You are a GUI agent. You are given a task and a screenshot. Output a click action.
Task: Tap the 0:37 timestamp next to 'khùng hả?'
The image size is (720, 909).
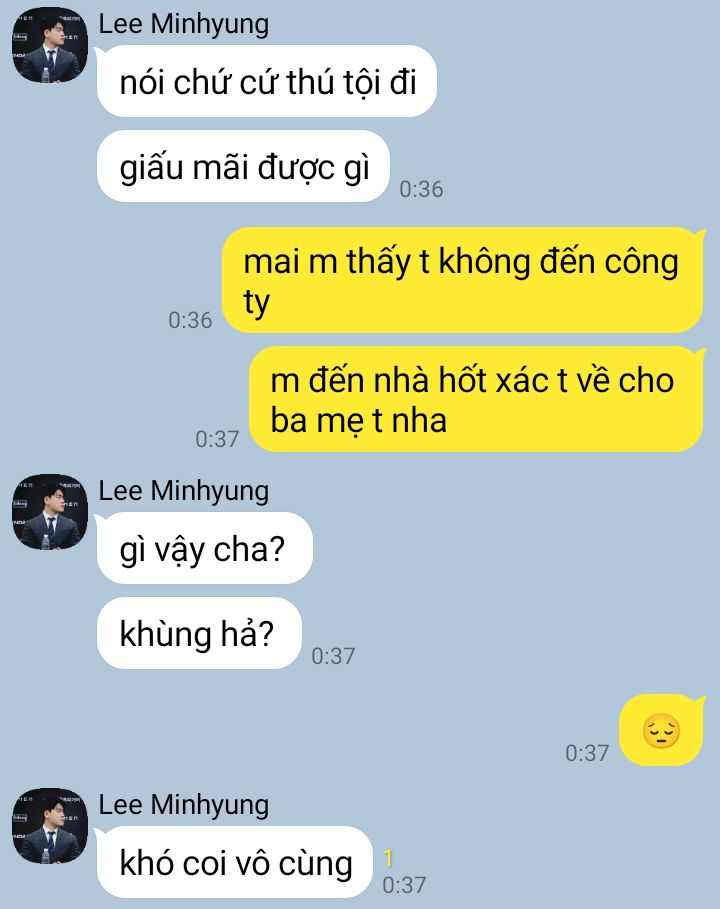pos(333,656)
